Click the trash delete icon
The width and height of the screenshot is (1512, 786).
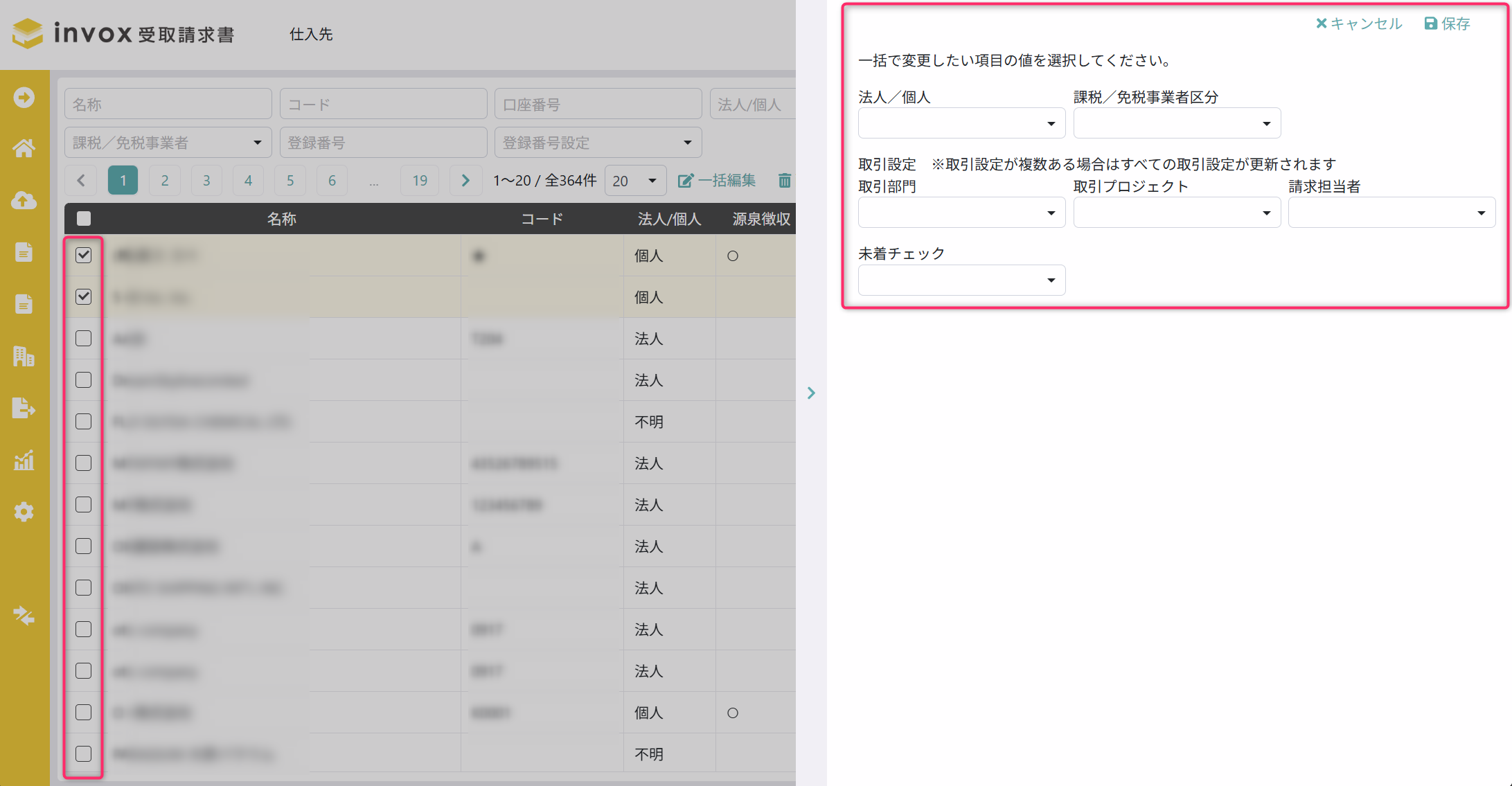tap(785, 181)
